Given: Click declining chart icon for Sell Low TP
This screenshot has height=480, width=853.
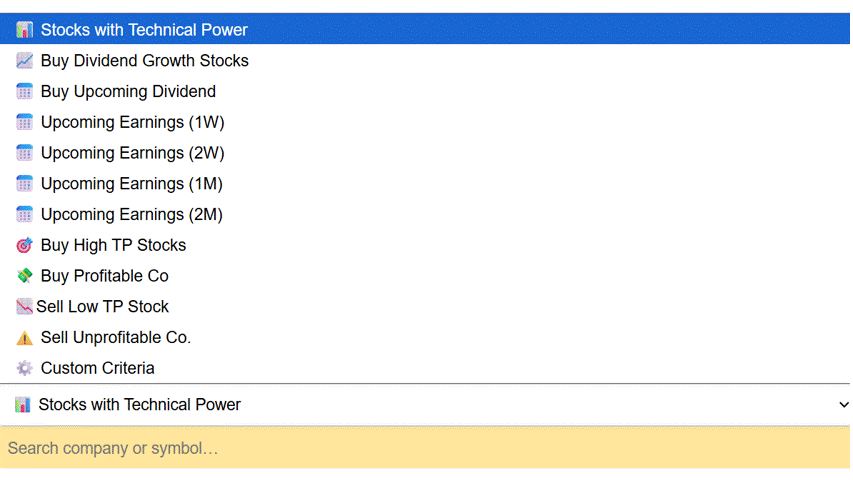Looking at the screenshot, I should coord(24,307).
